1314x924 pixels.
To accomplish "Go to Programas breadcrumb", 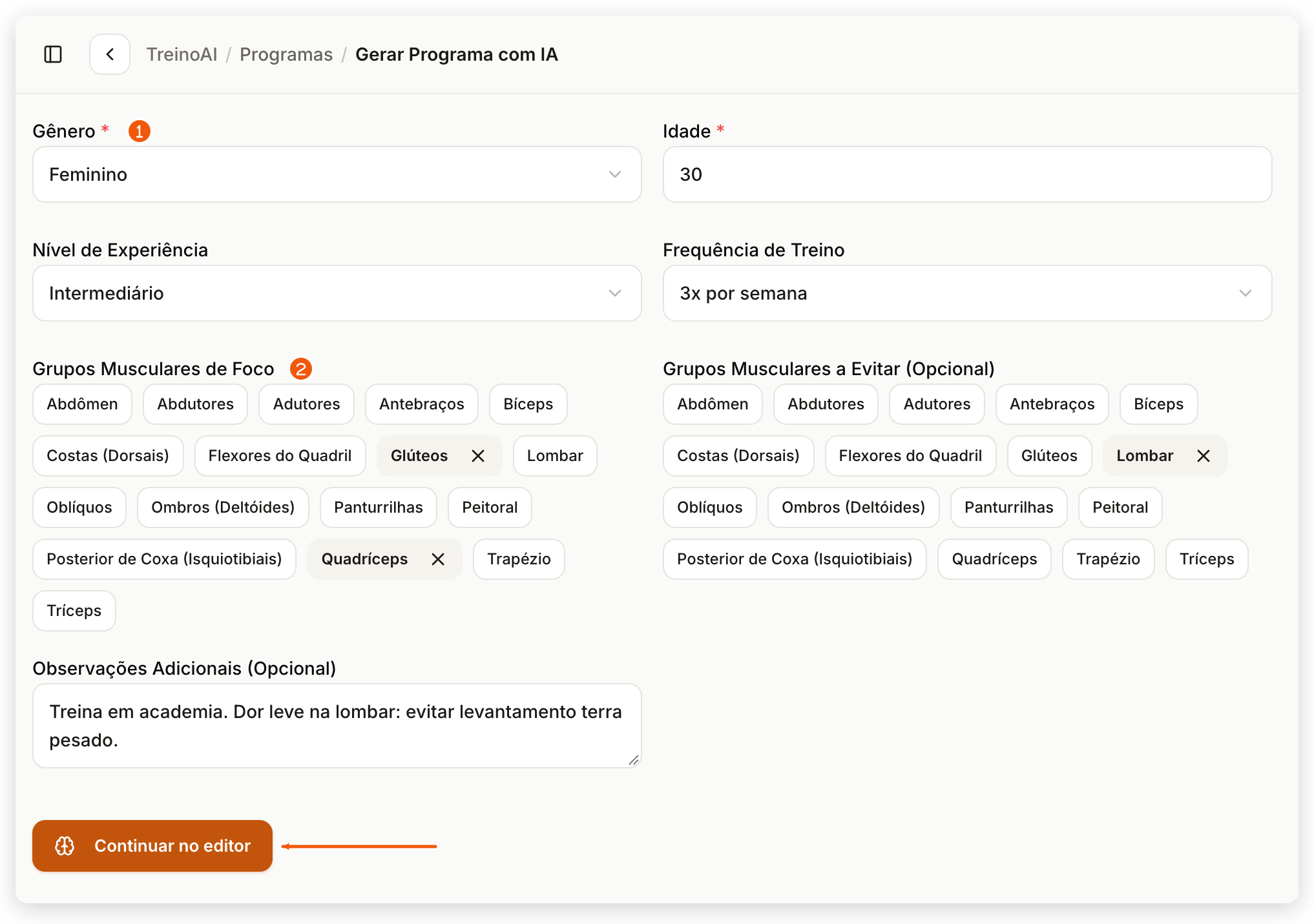I will pos(286,54).
